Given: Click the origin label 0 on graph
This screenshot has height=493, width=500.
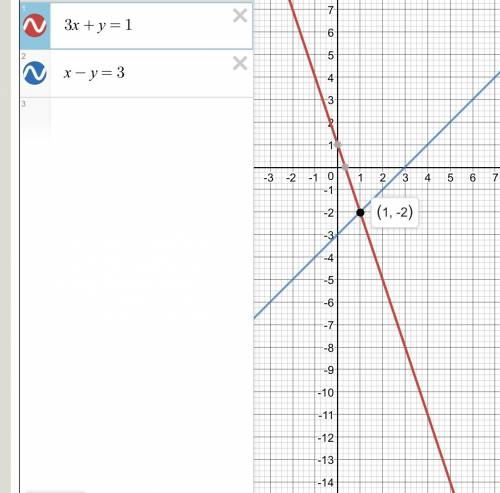Looking at the screenshot, I should pos(330,177).
